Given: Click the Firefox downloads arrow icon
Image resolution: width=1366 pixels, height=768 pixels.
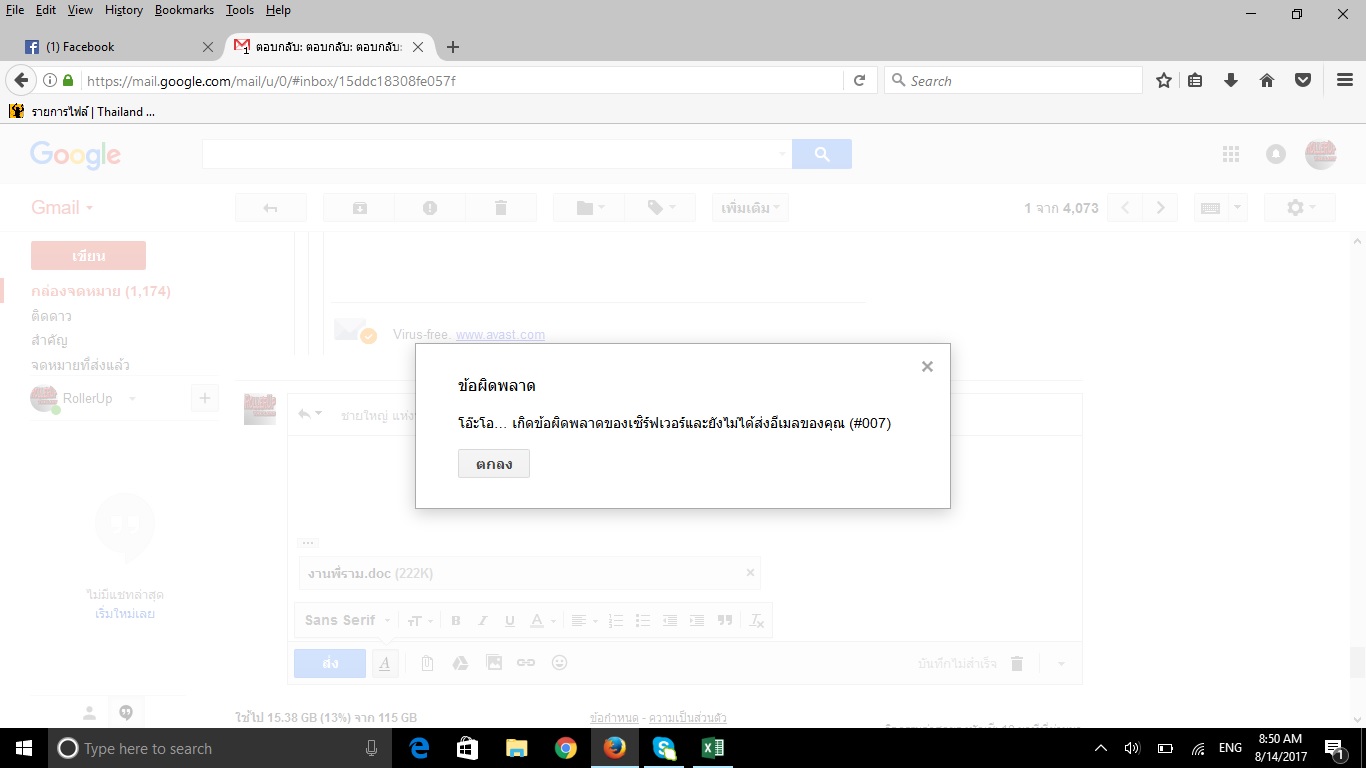Looking at the screenshot, I should point(1231,81).
